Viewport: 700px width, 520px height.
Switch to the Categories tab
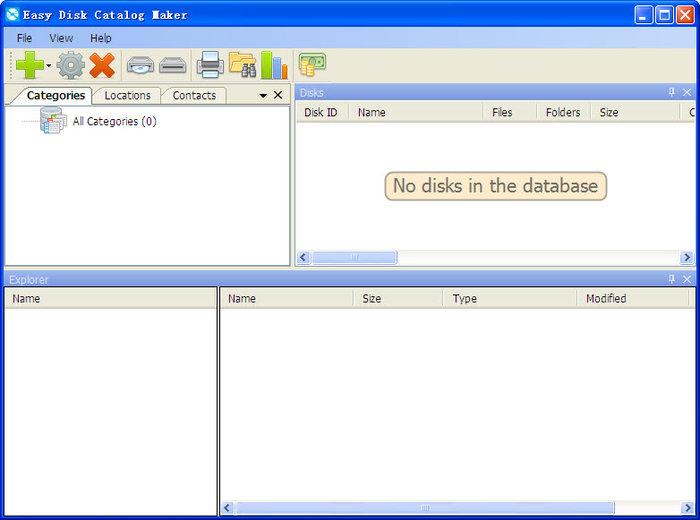55,96
